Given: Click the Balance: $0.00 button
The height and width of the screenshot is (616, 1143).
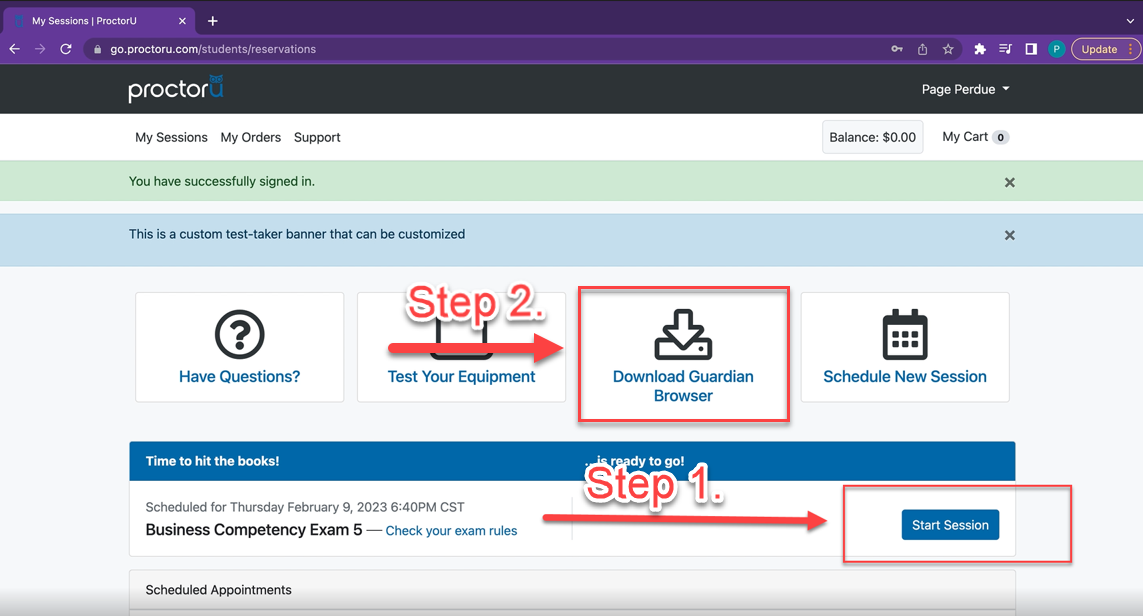Looking at the screenshot, I should (873, 137).
